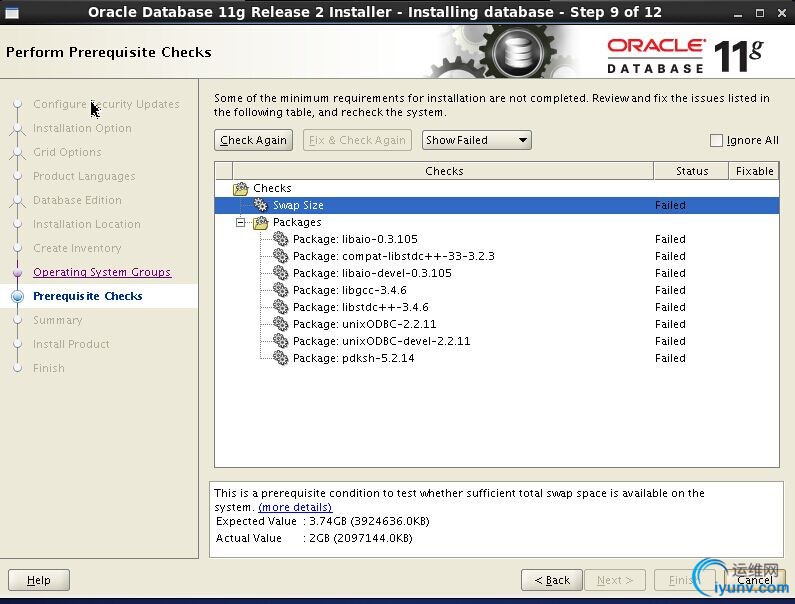Screen dimensions: 795x604
Task: Select Package: unixODBC-2.2.11 row
Action: (x=497, y=324)
